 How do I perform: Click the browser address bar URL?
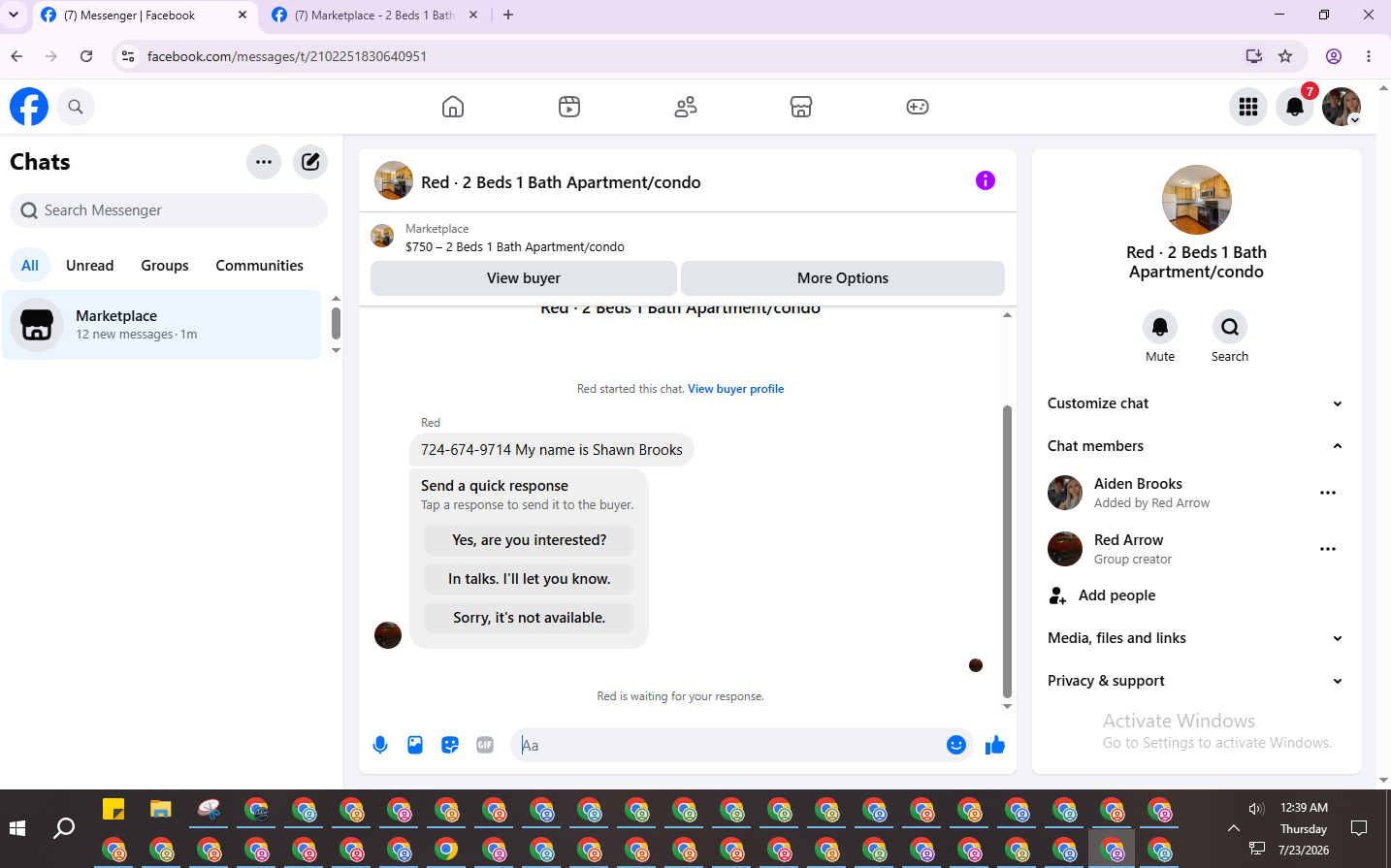pos(287,56)
